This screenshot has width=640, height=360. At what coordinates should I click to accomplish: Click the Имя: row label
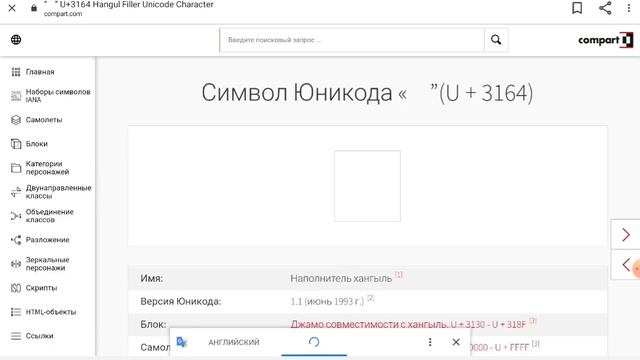152,278
